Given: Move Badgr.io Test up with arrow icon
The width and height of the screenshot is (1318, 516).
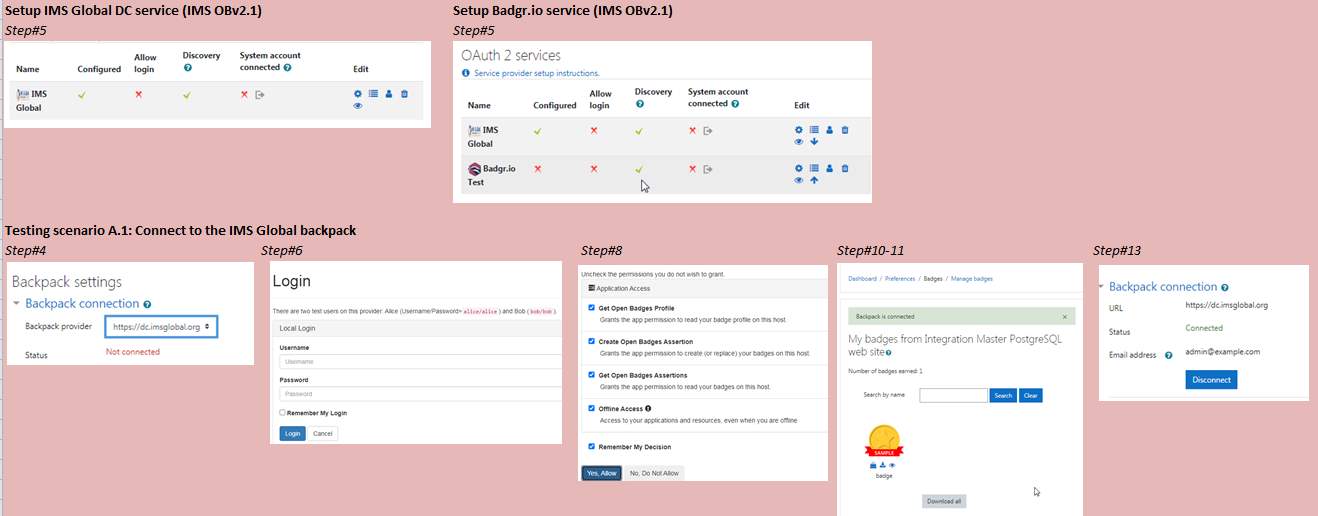Looking at the screenshot, I should pyautogui.click(x=814, y=180).
